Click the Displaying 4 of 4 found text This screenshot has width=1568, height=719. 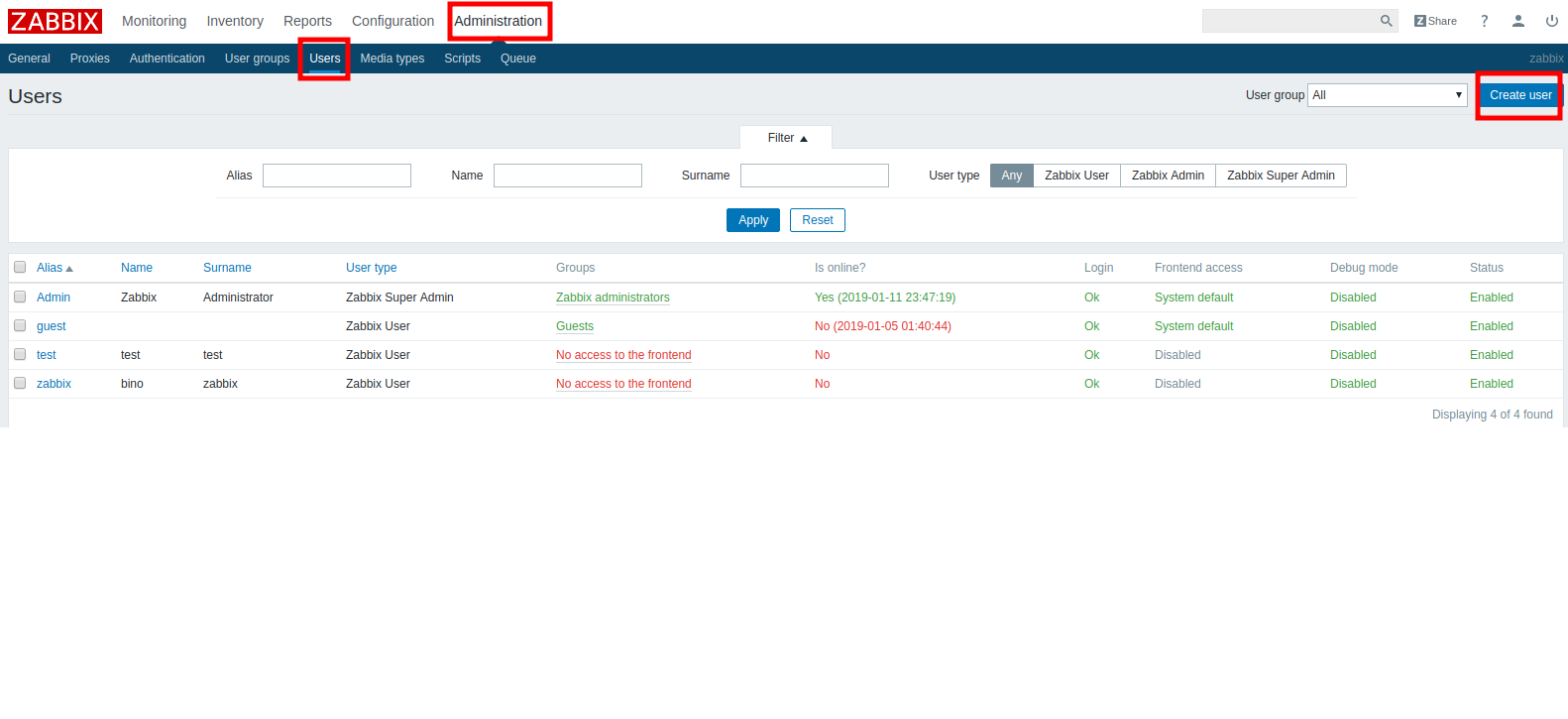(x=1493, y=415)
